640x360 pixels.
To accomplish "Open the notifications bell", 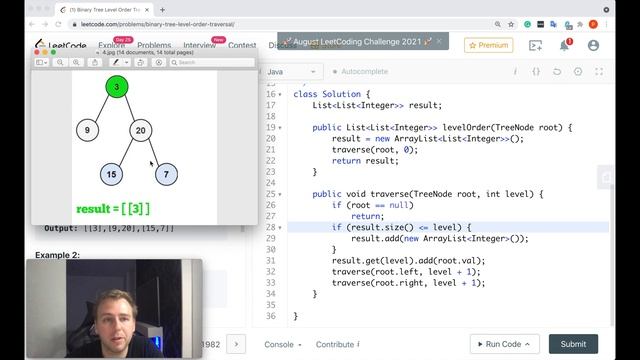I will [x=564, y=45].
